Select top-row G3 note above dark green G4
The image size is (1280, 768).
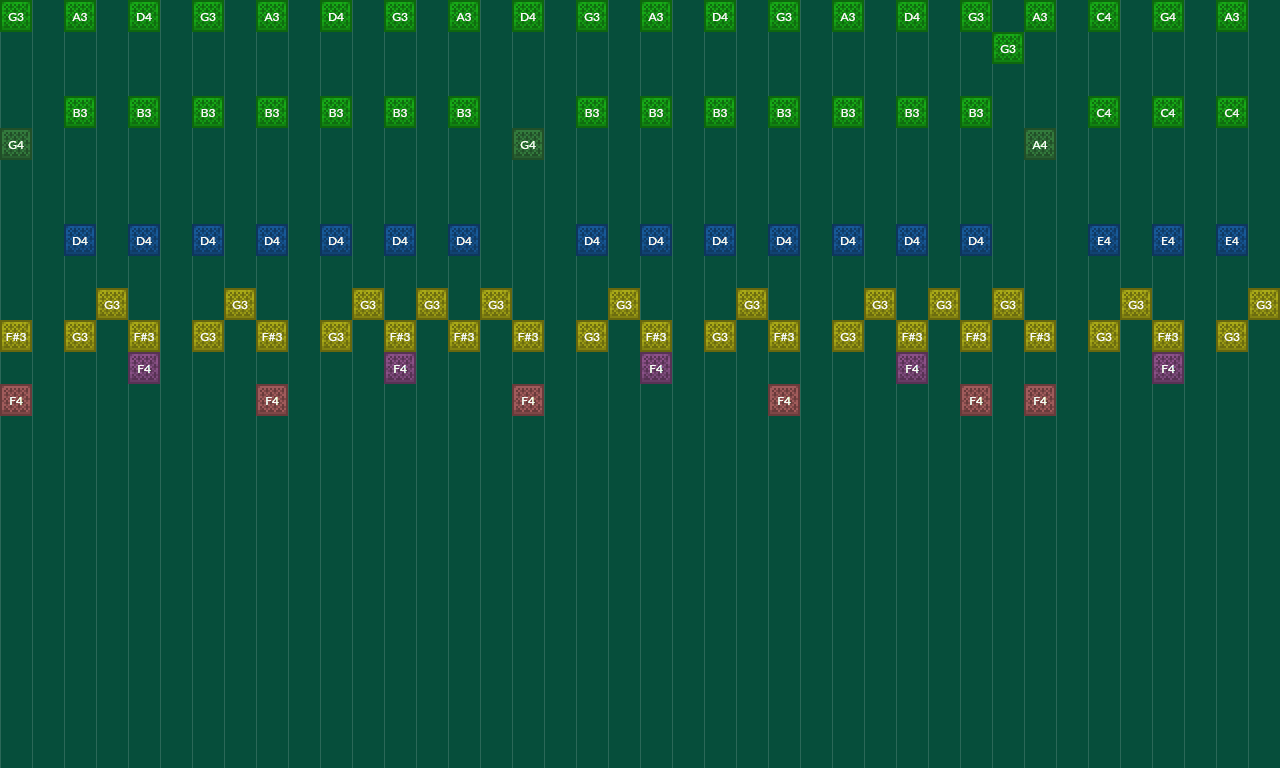[16, 17]
